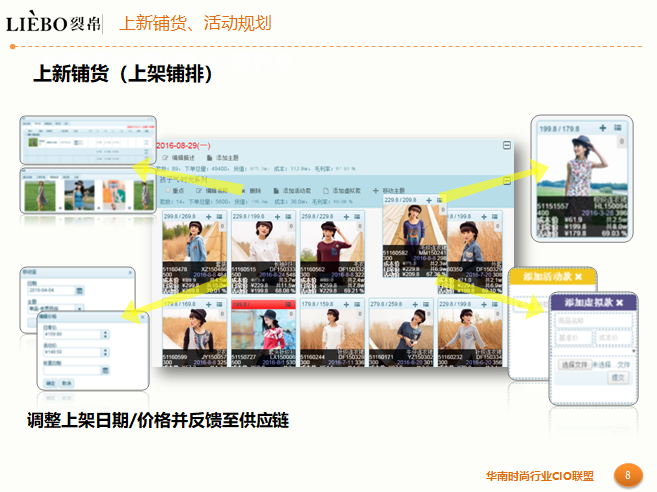Click plus icon on bottom-row 229.8/199.8 card
This screenshot has width=657, height=492.
(x=484, y=304)
